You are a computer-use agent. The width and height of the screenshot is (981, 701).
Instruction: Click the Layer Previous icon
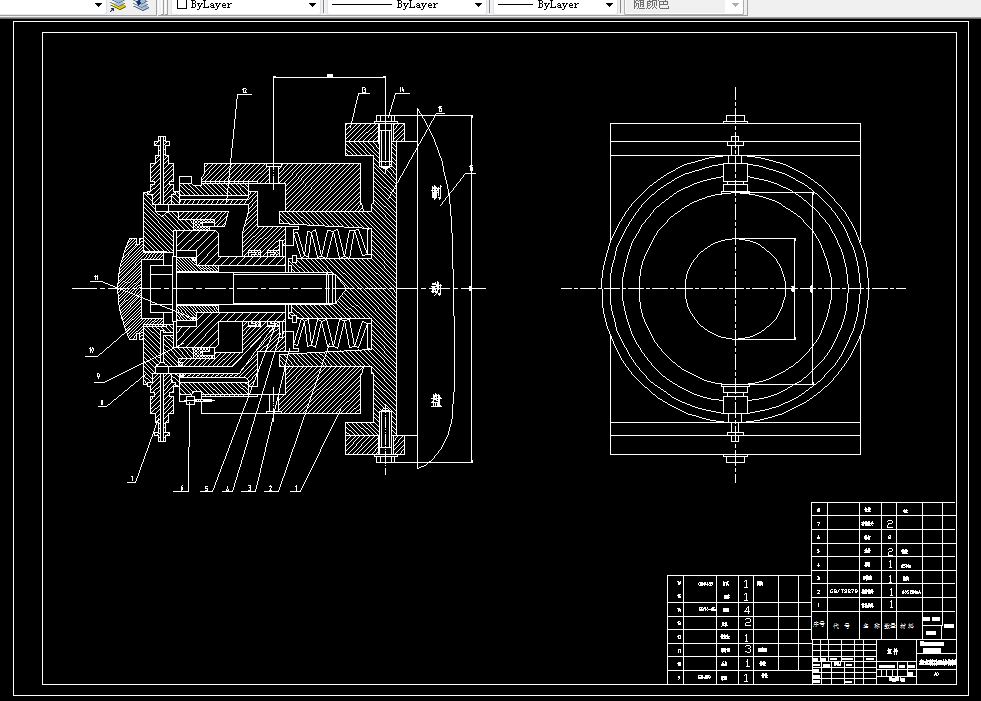141,5
